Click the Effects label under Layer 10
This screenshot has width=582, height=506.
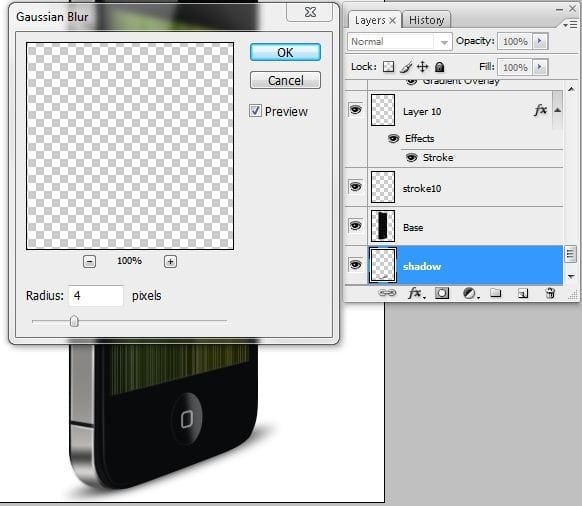(x=419, y=138)
